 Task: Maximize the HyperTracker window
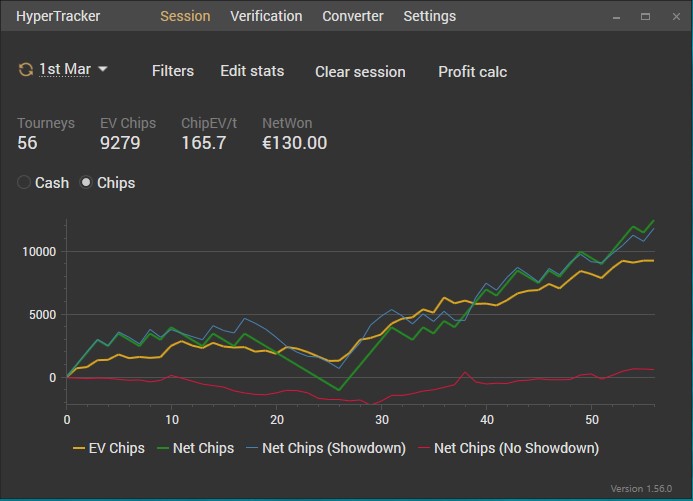(x=645, y=16)
